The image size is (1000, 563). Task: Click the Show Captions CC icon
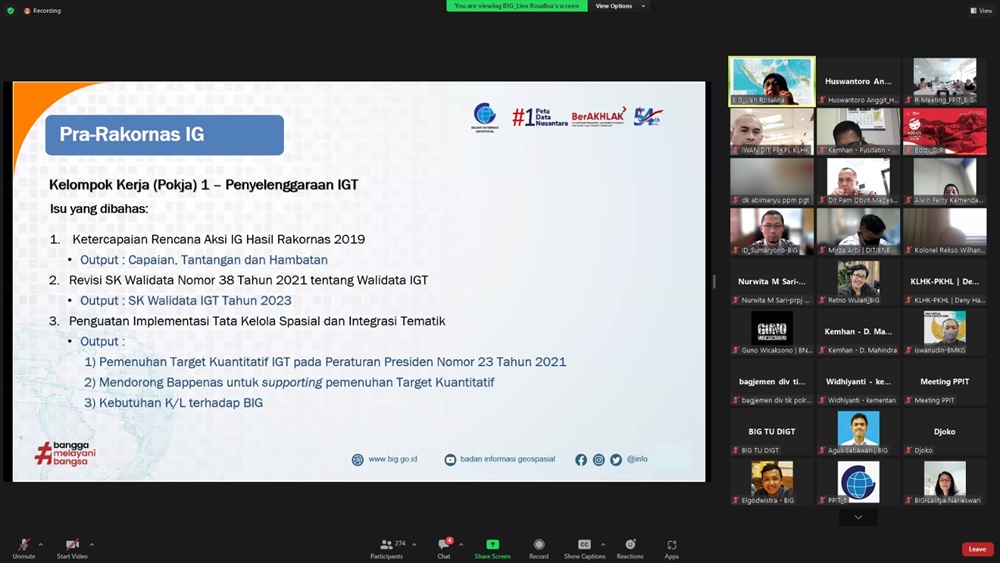(584, 545)
